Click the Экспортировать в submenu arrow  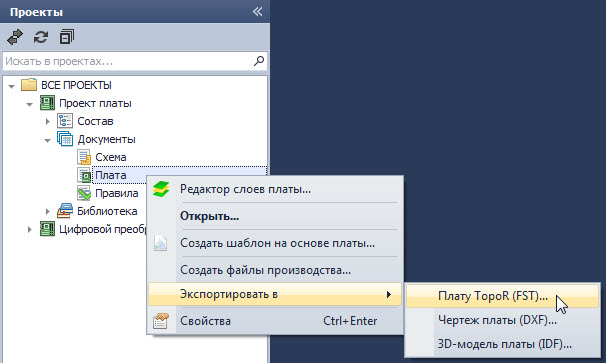(x=389, y=295)
